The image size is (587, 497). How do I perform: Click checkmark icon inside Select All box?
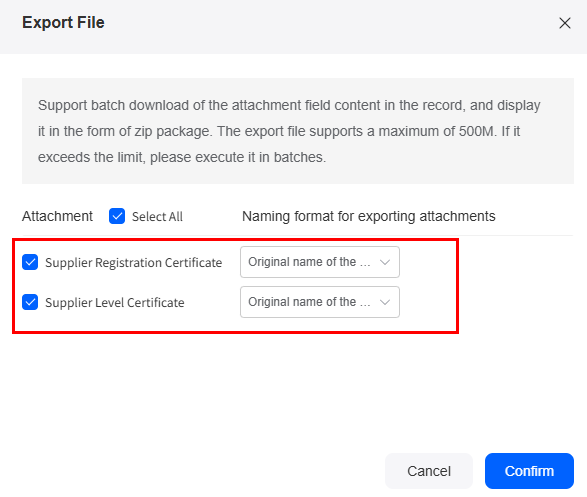117,216
